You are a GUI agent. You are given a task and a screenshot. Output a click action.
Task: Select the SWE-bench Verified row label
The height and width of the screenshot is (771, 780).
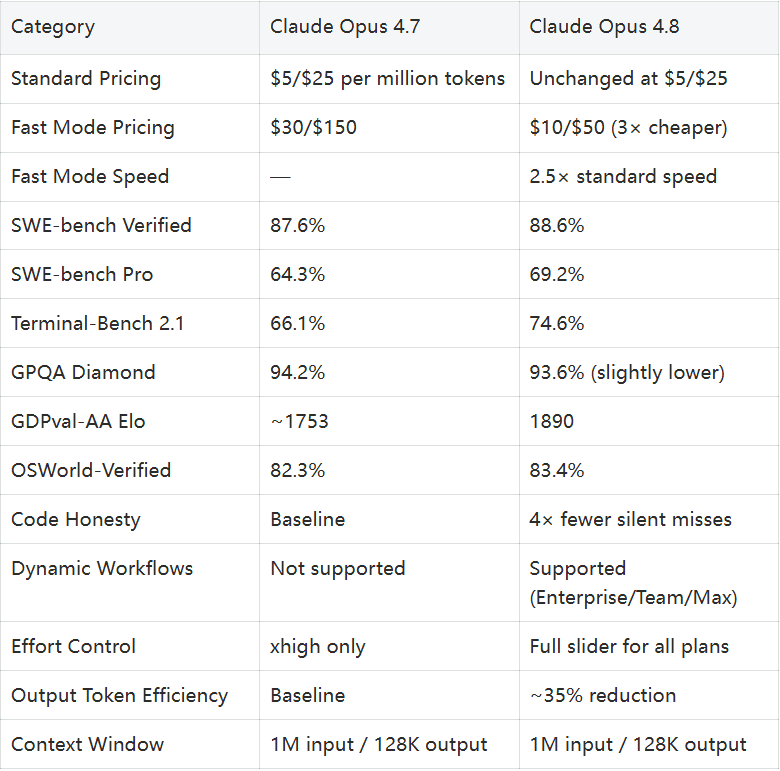coord(101,225)
